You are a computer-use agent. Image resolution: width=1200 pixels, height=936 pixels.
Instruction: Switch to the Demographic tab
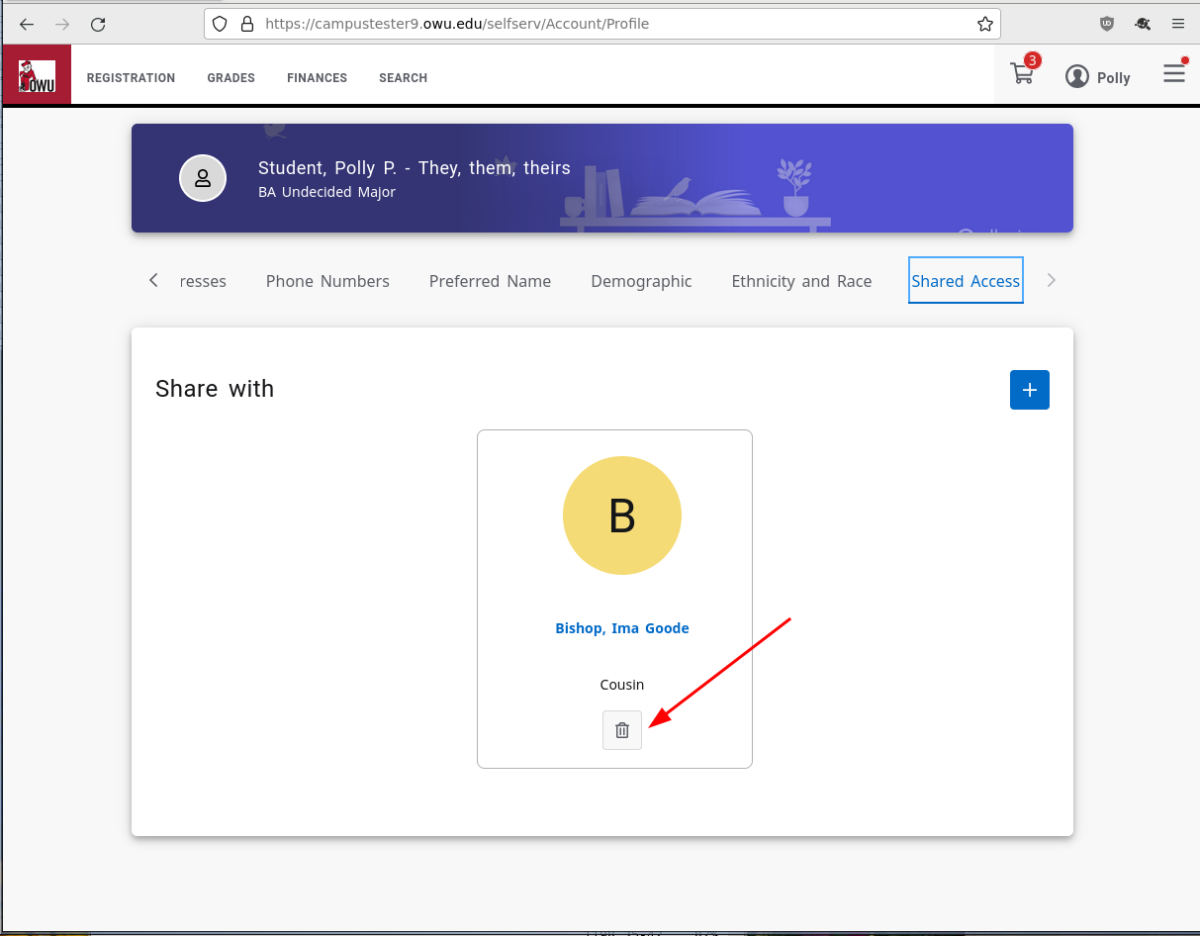641,281
